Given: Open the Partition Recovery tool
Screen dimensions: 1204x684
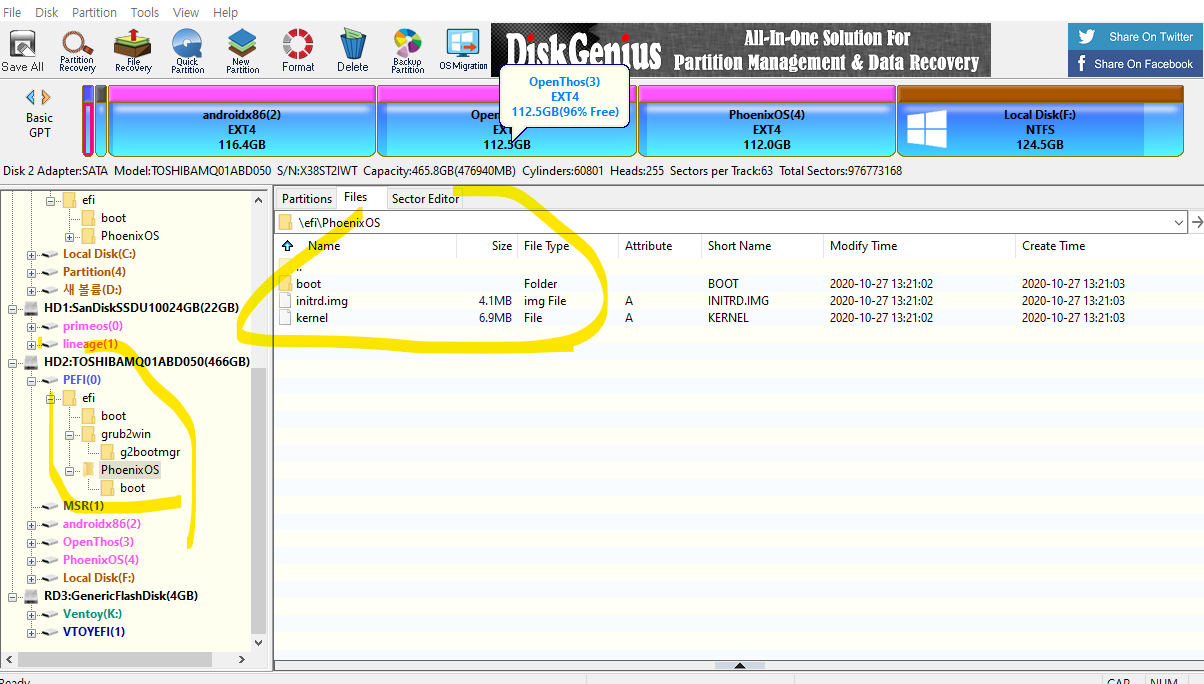Looking at the screenshot, I should [x=77, y=51].
